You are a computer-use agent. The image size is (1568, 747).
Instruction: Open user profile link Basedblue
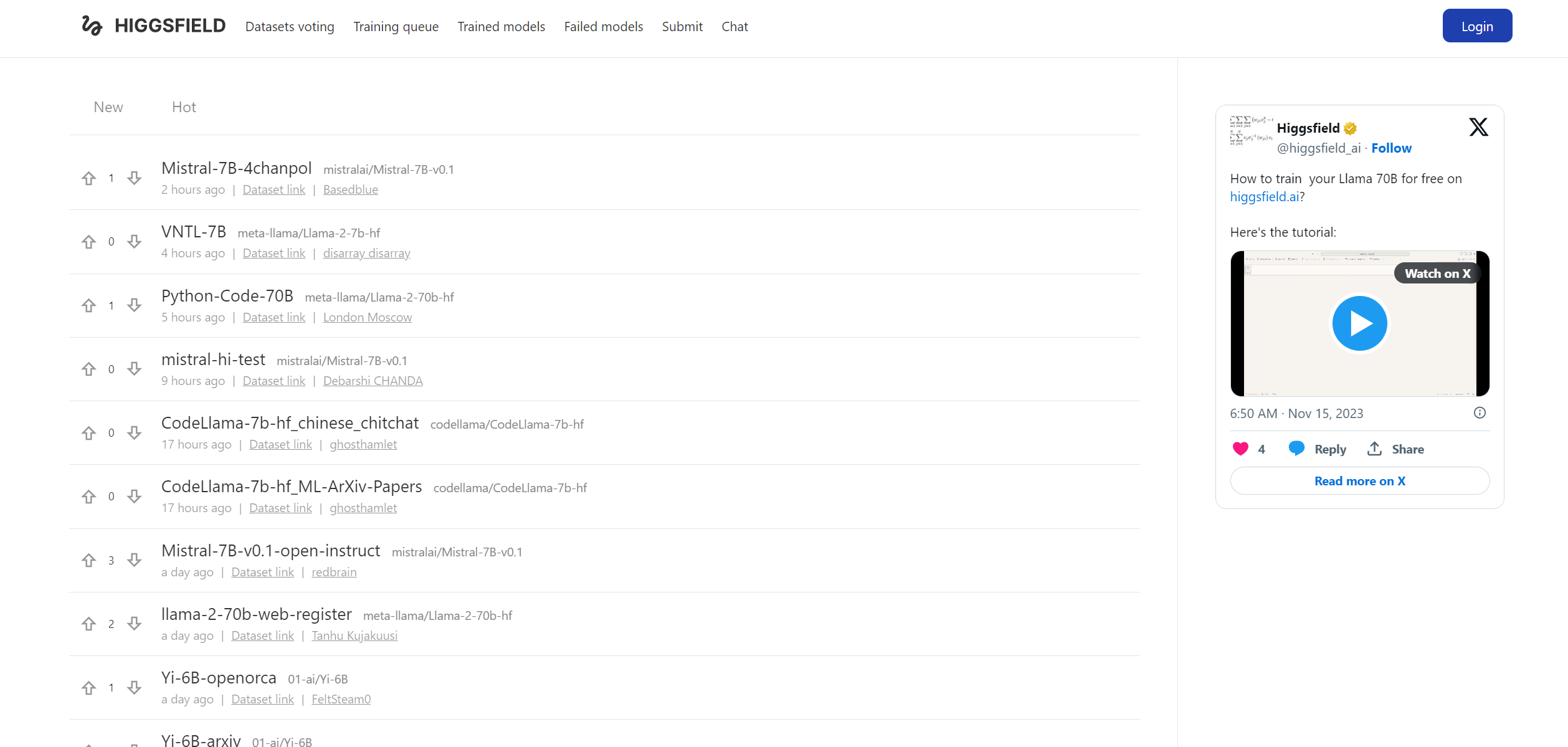pyautogui.click(x=350, y=189)
